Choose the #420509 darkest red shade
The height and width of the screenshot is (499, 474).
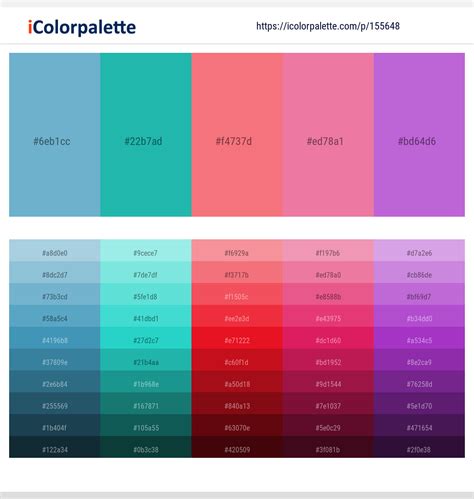pyautogui.click(x=237, y=447)
